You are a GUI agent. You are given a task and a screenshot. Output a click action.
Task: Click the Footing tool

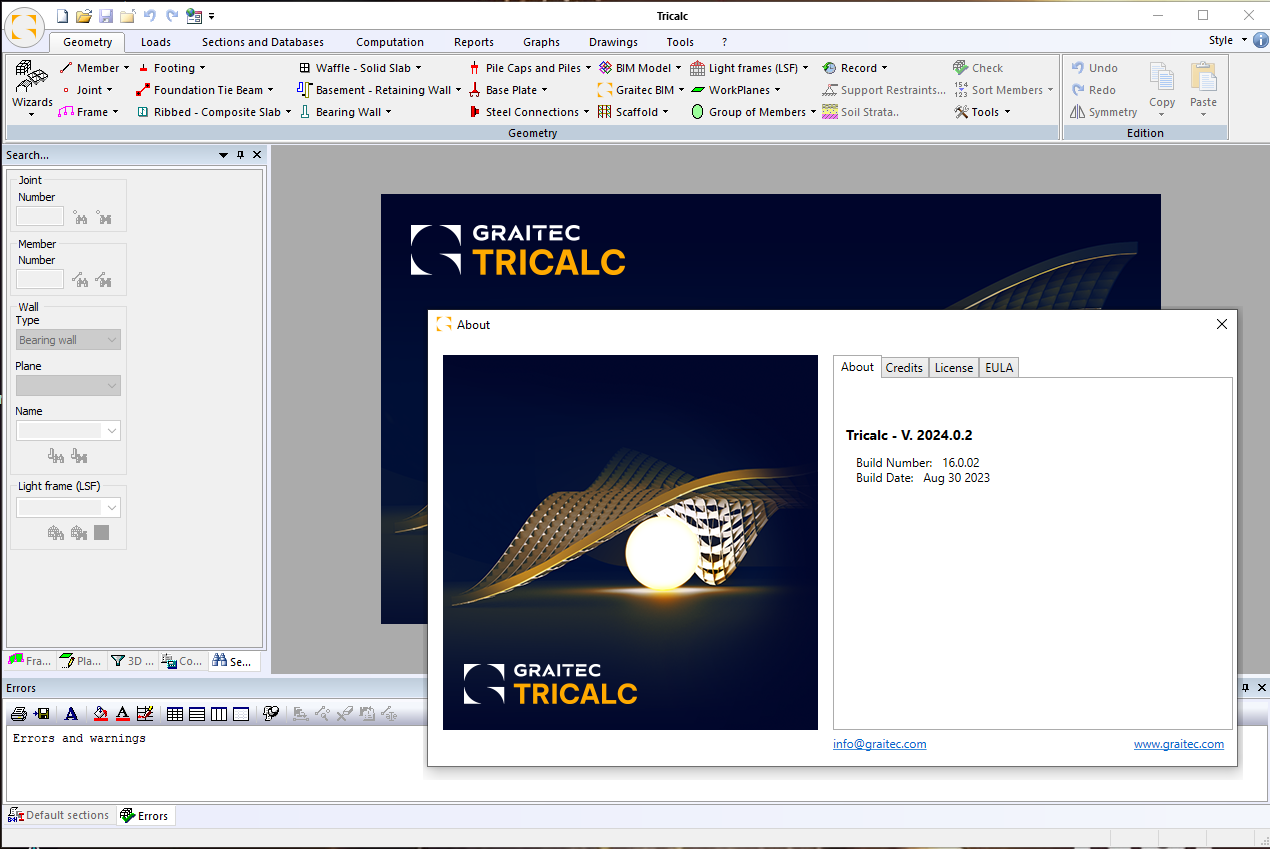click(x=172, y=68)
